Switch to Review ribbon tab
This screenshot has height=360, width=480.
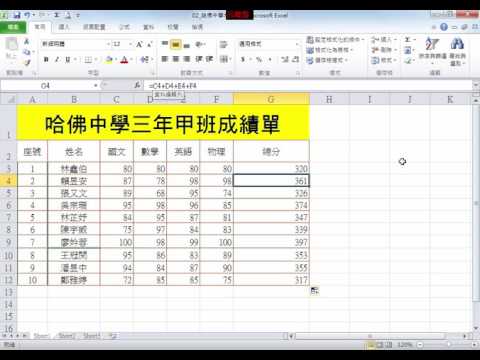click(x=173, y=27)
